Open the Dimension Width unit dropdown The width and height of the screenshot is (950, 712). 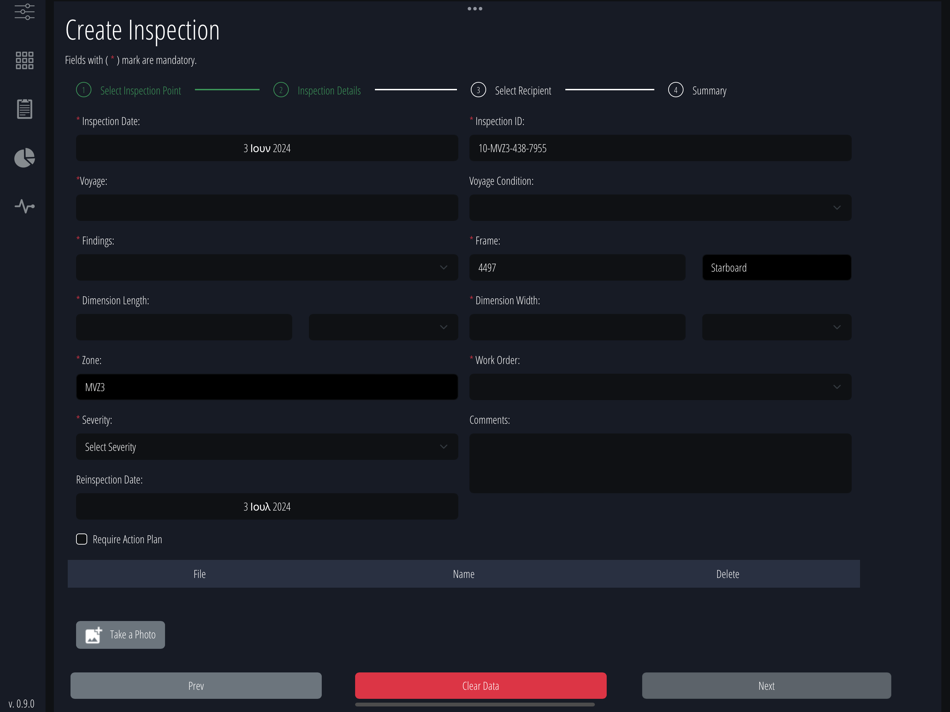pyautogui.click(x=776, y=327)
